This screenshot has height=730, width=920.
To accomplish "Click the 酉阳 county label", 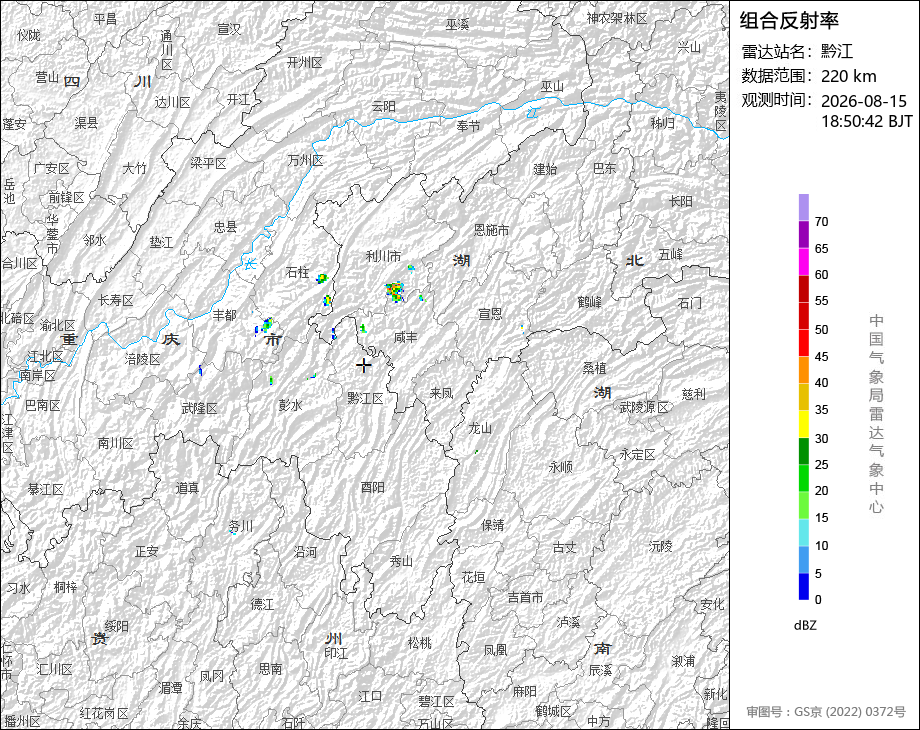I will 373,487.
